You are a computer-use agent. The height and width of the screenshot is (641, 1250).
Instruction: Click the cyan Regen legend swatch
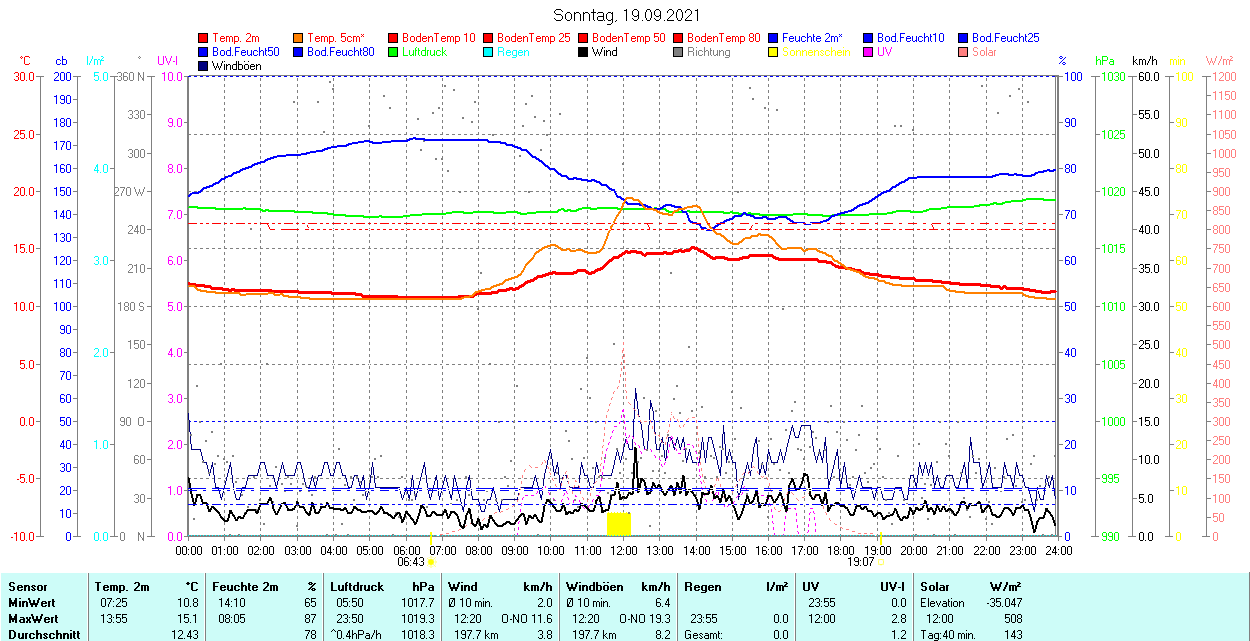pyautogui.click(x=488, y=52)
